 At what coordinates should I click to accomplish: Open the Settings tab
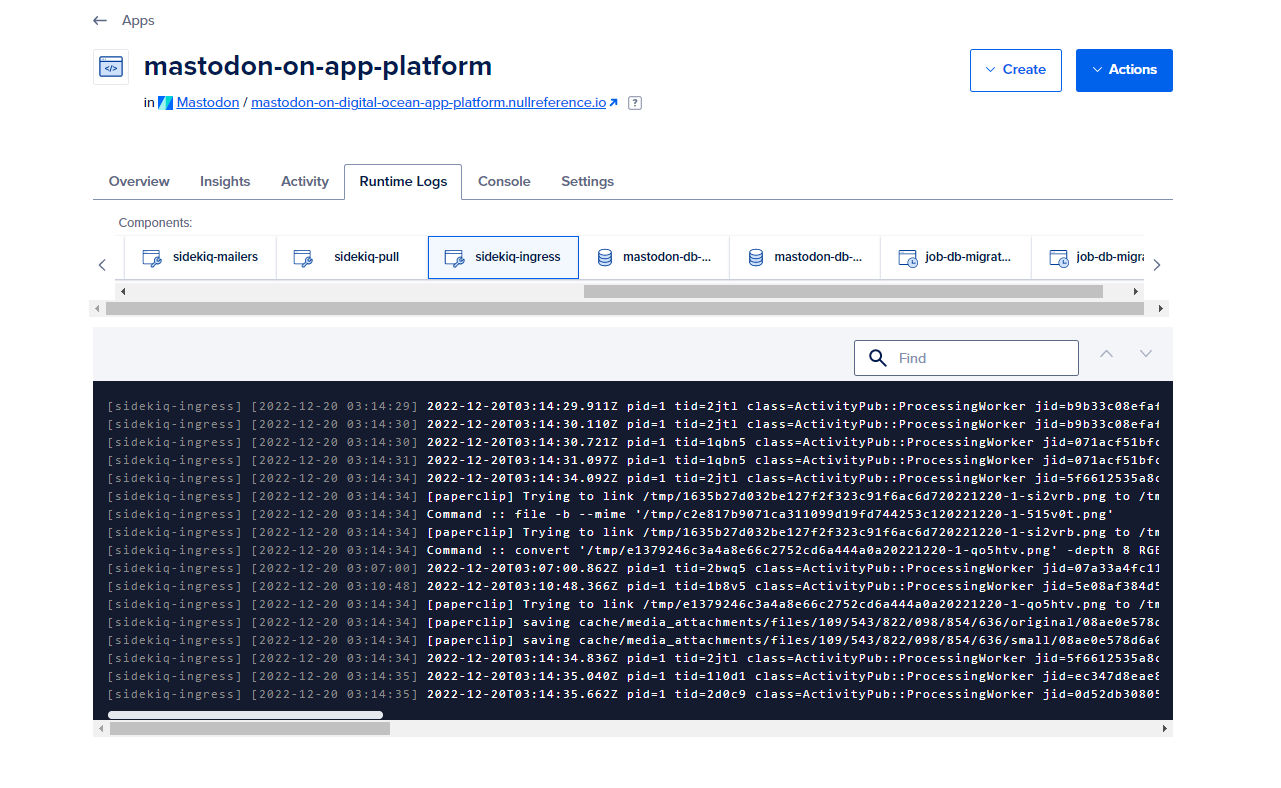[587, 182]
